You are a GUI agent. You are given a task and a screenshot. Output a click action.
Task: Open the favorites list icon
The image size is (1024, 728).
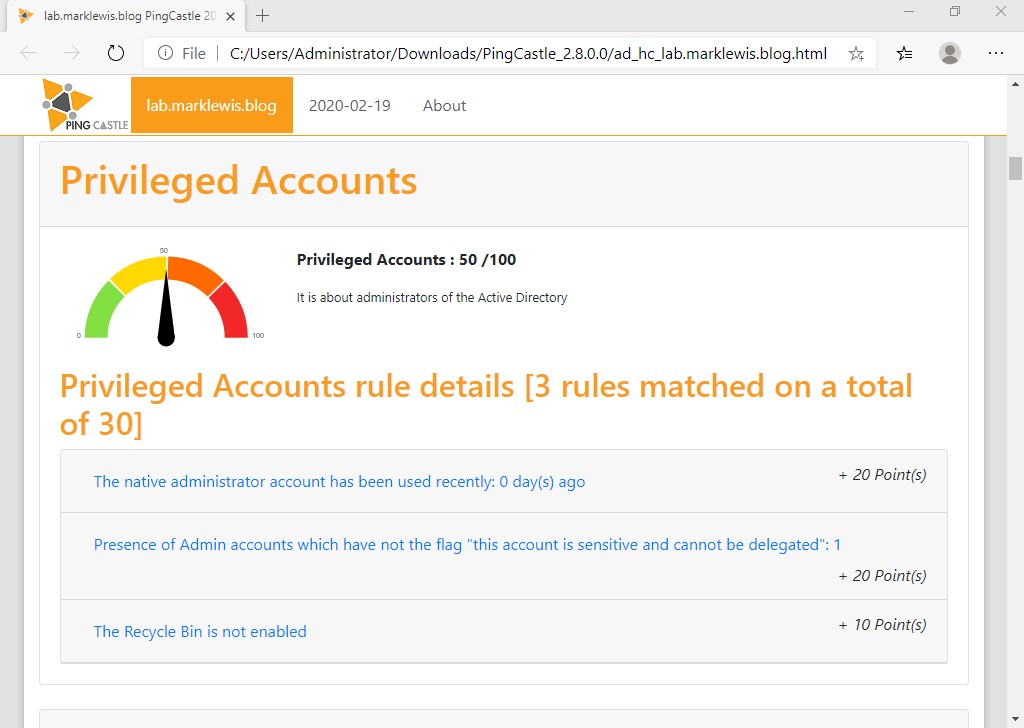pyautogui.click(x=904, y=53)
